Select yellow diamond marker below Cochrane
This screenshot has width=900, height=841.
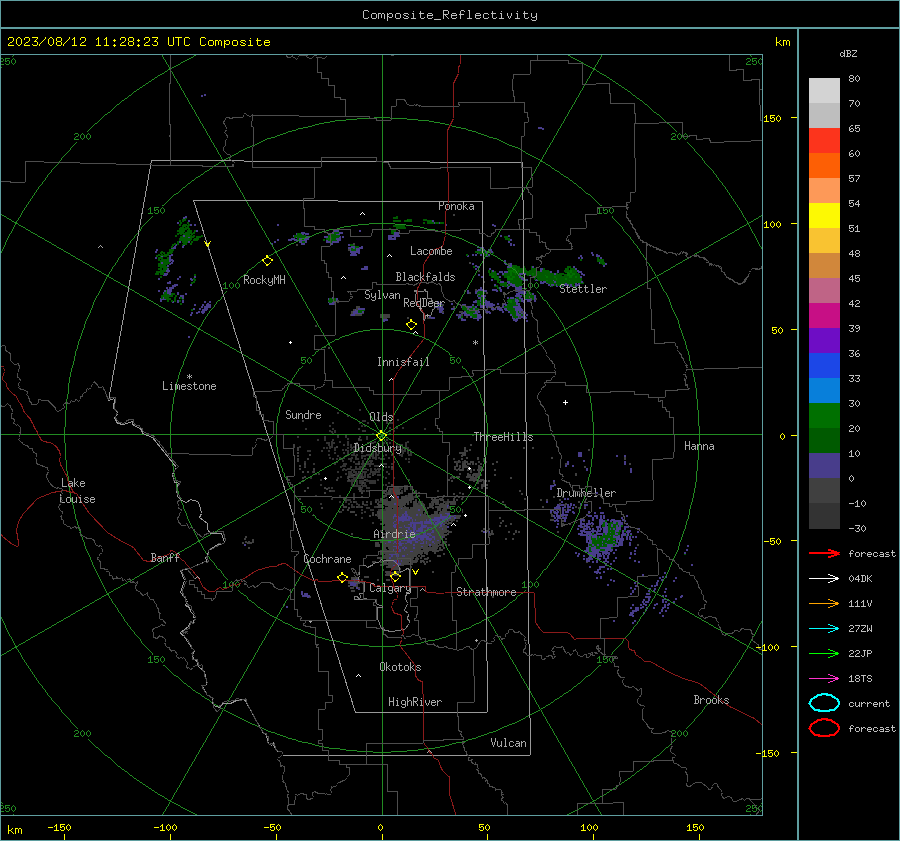tap(342, 578)
